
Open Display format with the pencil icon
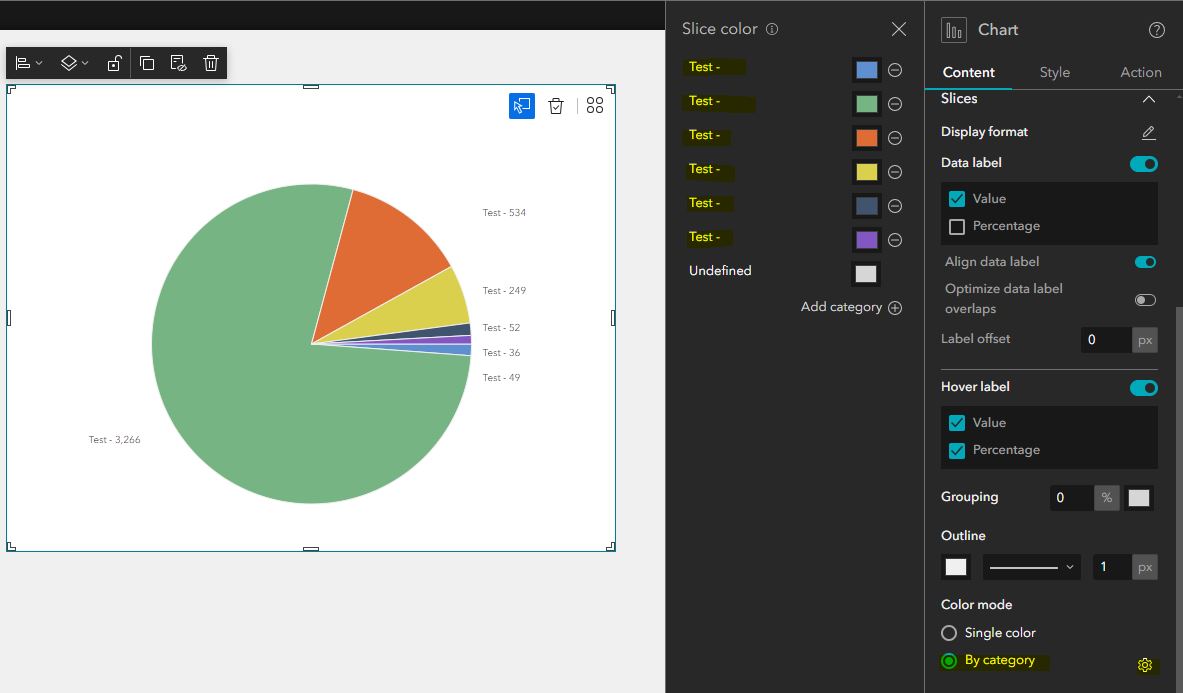point(1147,131)
